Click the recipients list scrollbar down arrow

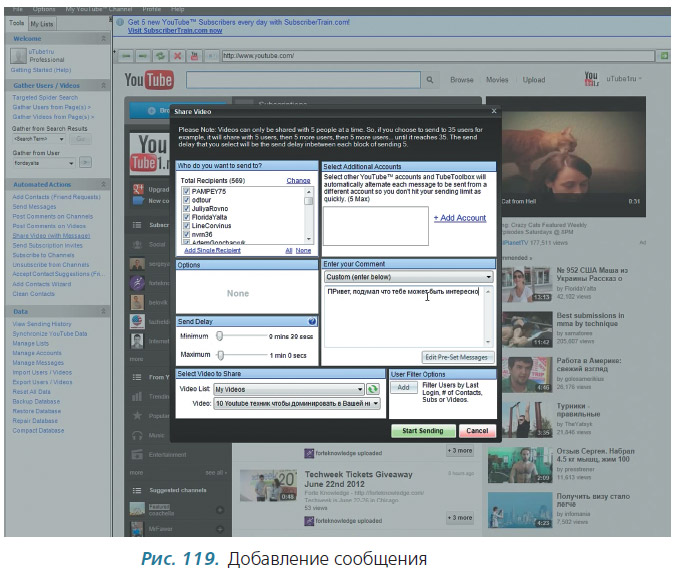click(309, 239)
